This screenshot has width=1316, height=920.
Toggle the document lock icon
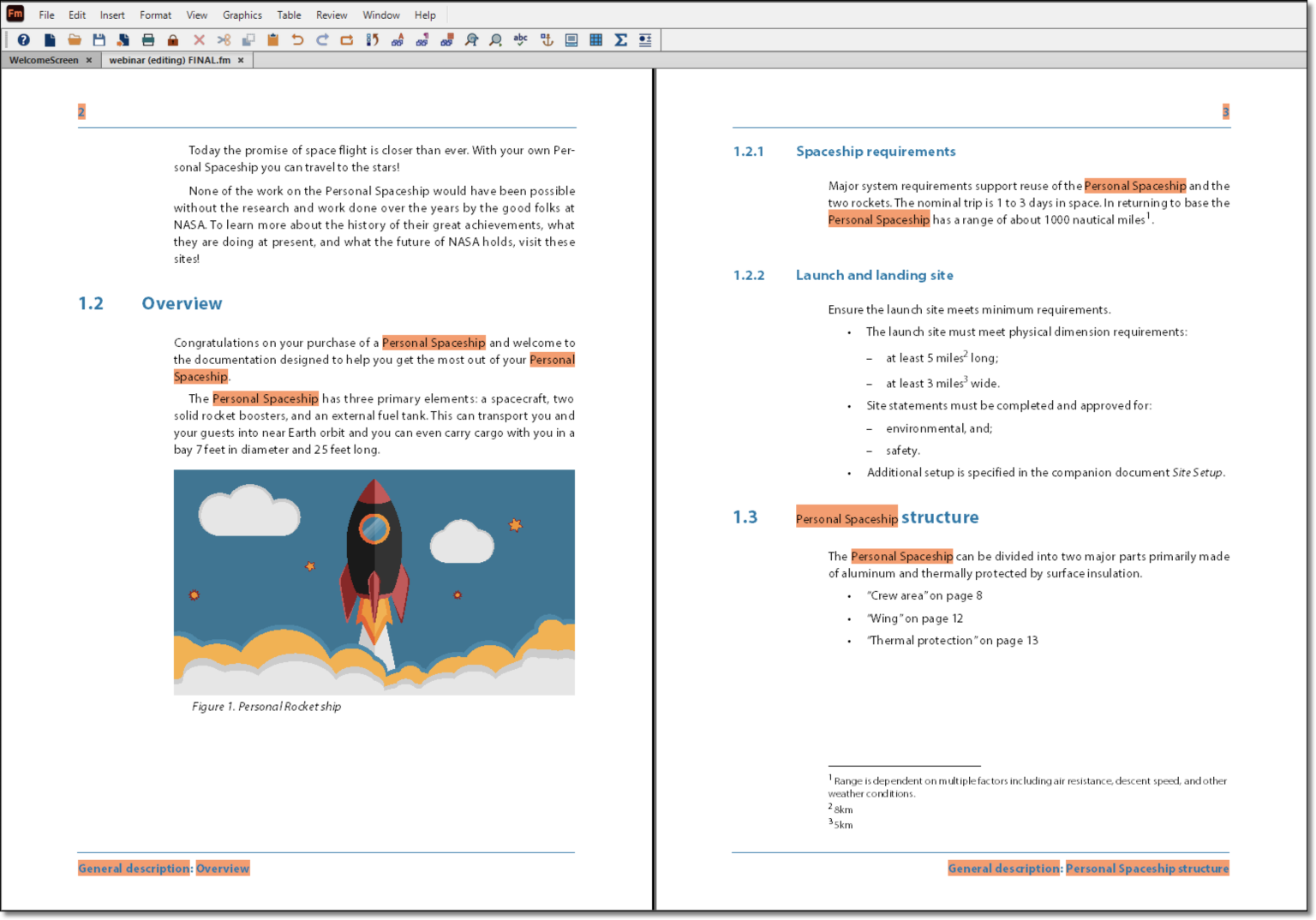tap(173, 39)
